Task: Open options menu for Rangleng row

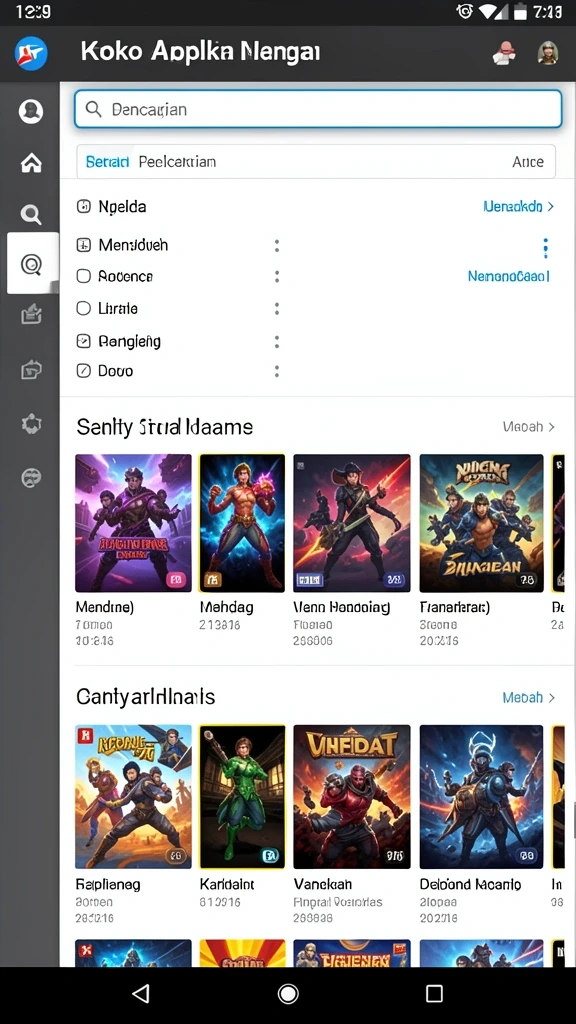Action: 277,342
